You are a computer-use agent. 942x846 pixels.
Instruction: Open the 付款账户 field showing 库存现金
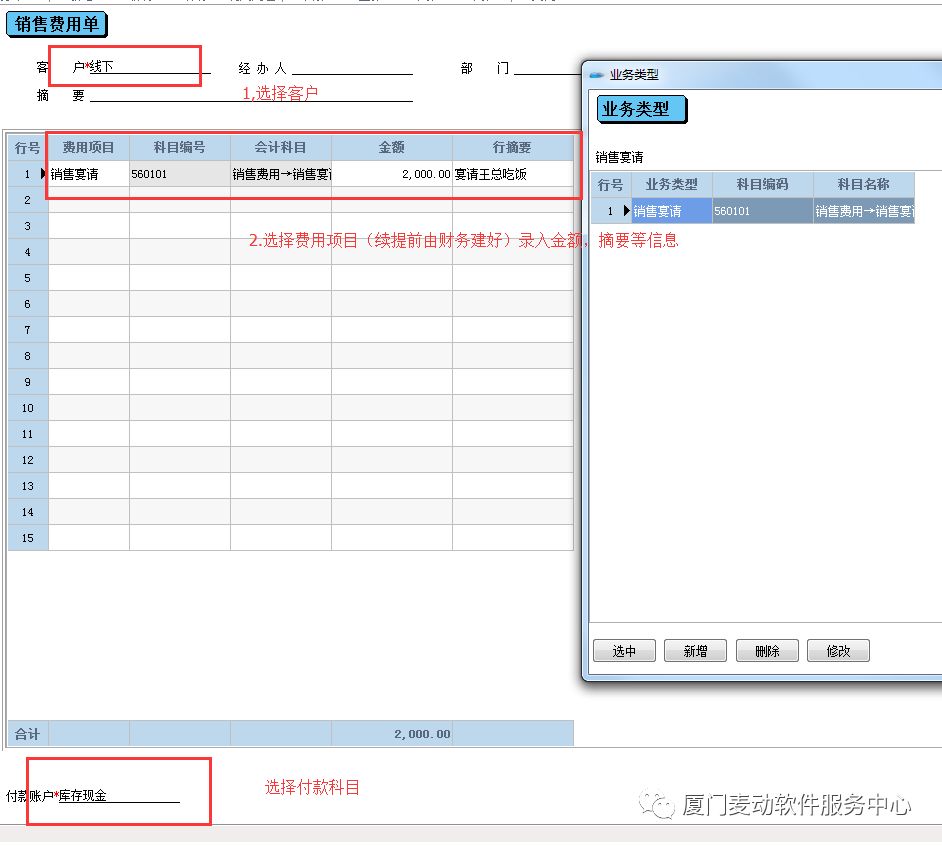118,796
